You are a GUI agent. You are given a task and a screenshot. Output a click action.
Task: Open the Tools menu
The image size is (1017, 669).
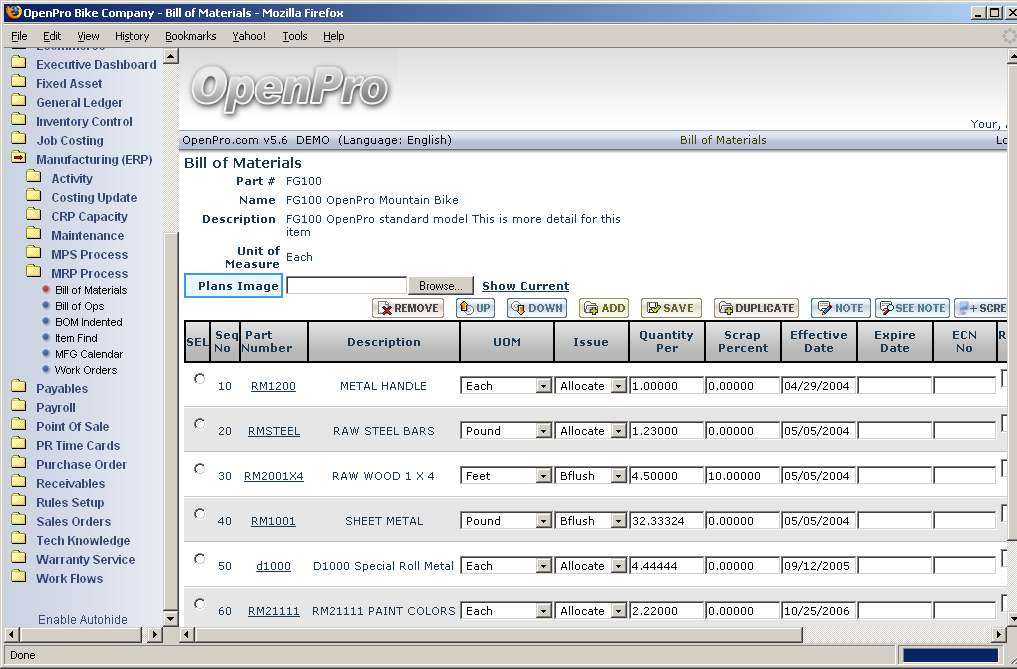pyautogui.click(x=295, y=36)
